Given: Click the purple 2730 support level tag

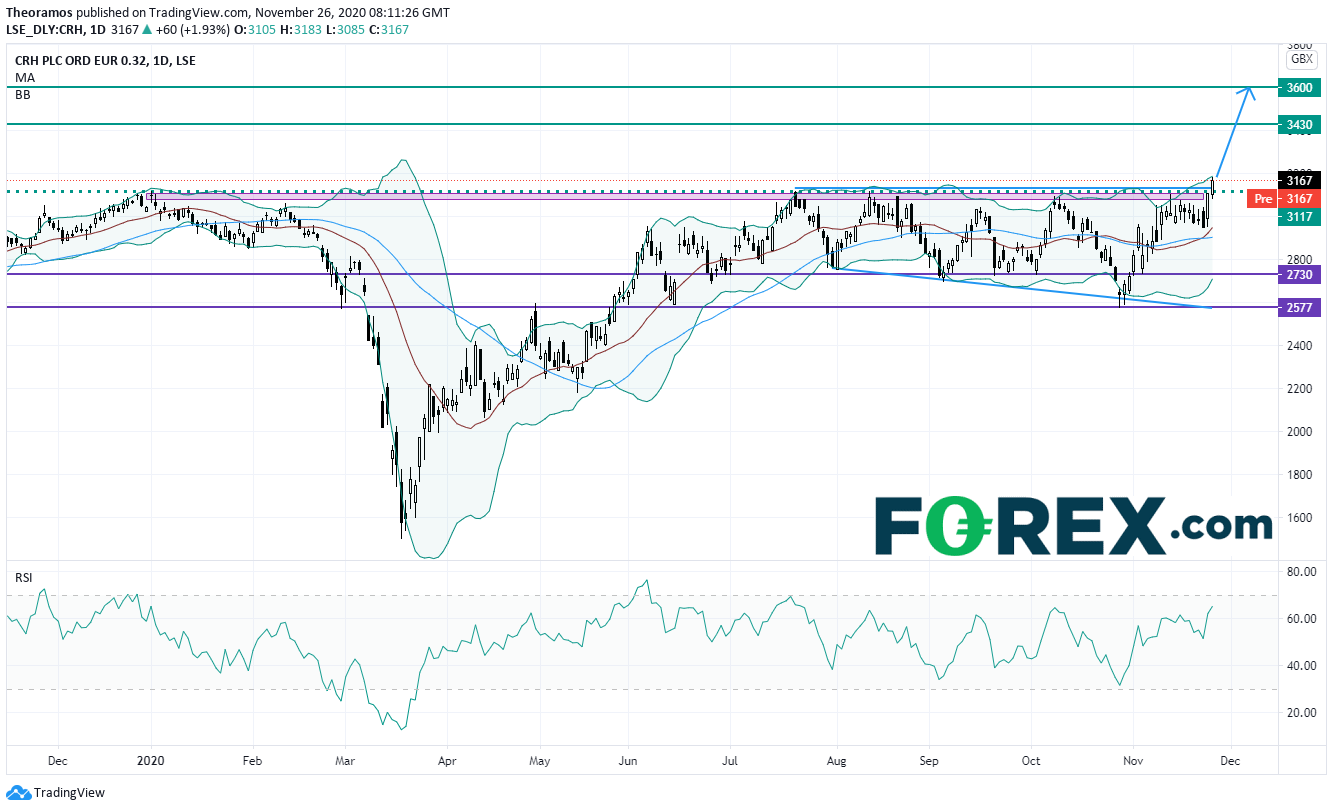Looking at the screenshot, I should tap(1299, 274).
